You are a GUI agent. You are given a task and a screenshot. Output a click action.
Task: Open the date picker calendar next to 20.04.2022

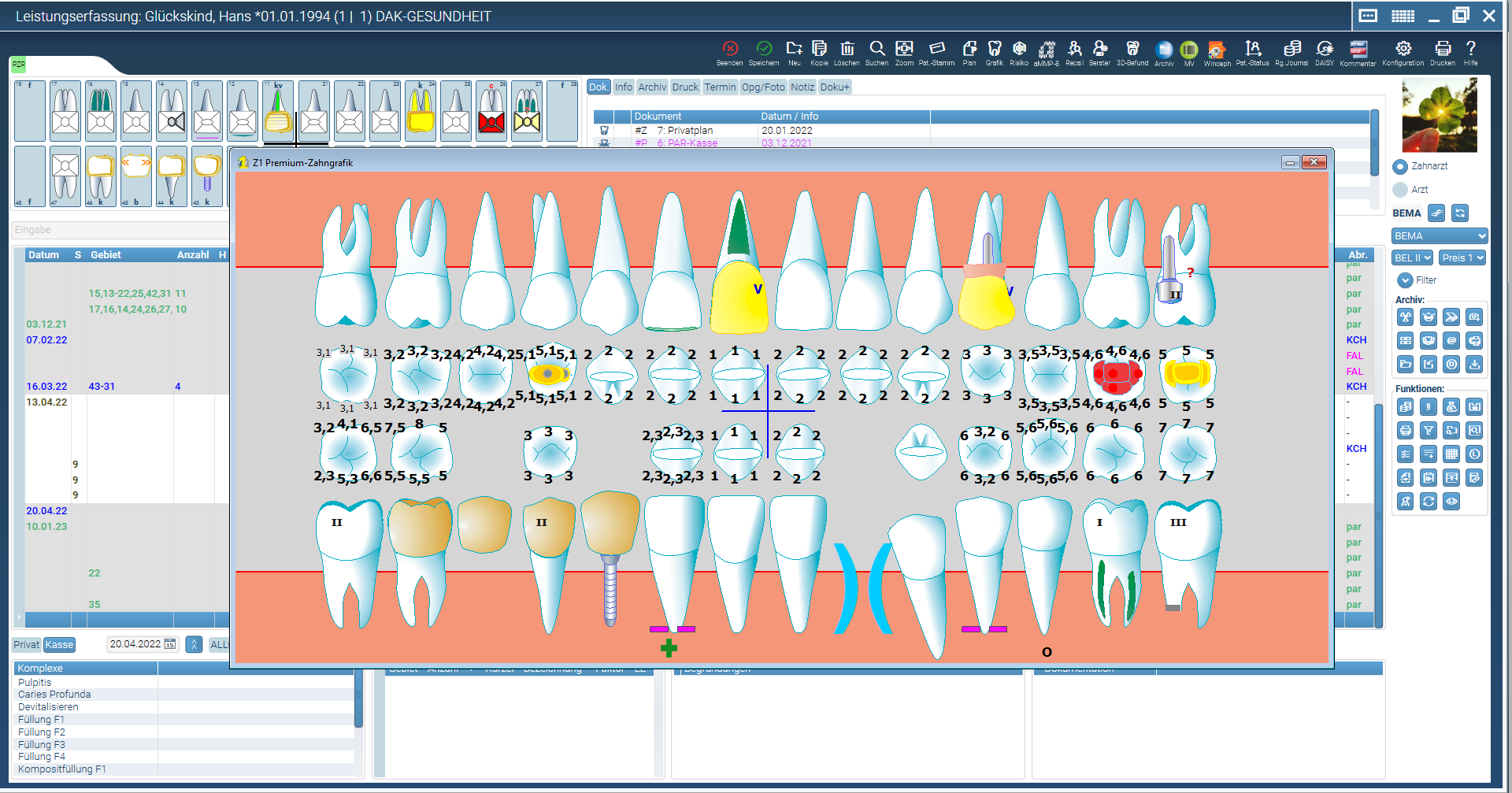(x=169, y=644)
